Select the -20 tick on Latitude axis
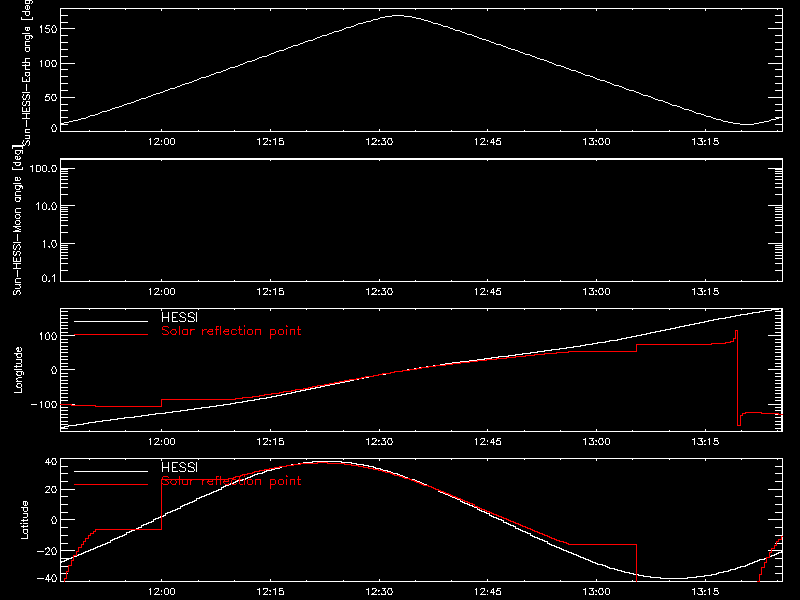The width and height of the screenshot is (800, 600). (x=47, y=551)
